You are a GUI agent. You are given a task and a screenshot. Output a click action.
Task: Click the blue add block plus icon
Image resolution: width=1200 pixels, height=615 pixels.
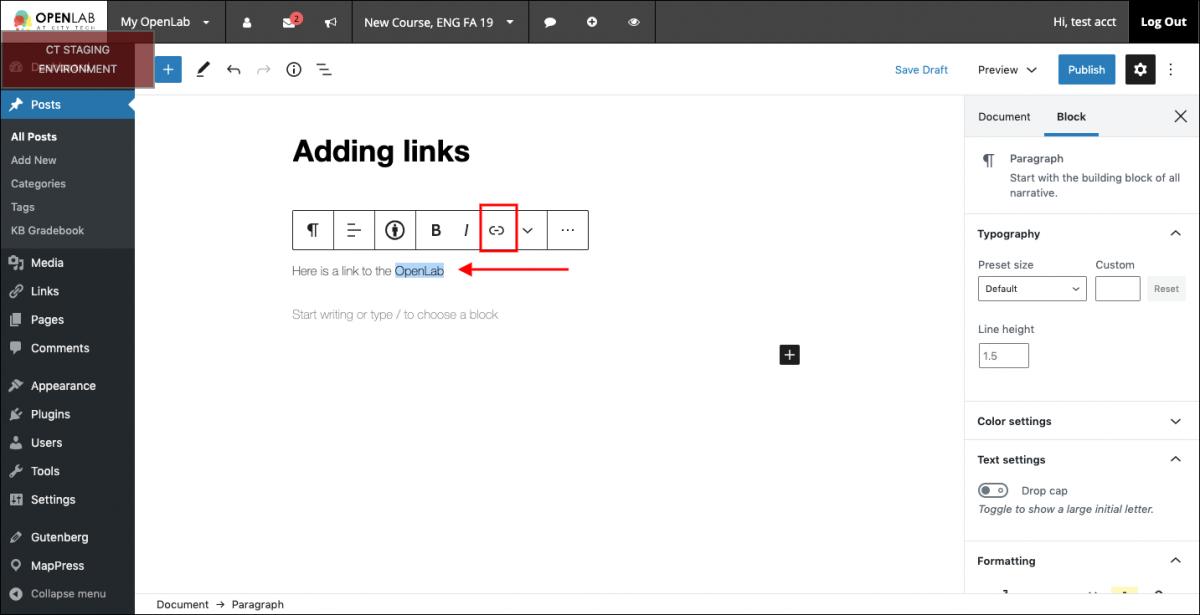coord(167,69)
